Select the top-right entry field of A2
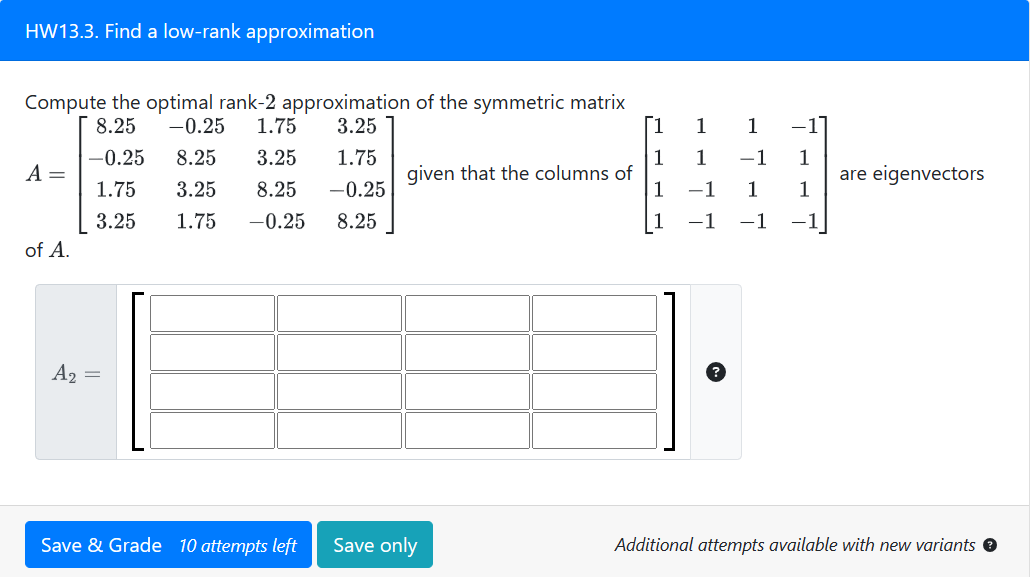 tap(594, 312)
